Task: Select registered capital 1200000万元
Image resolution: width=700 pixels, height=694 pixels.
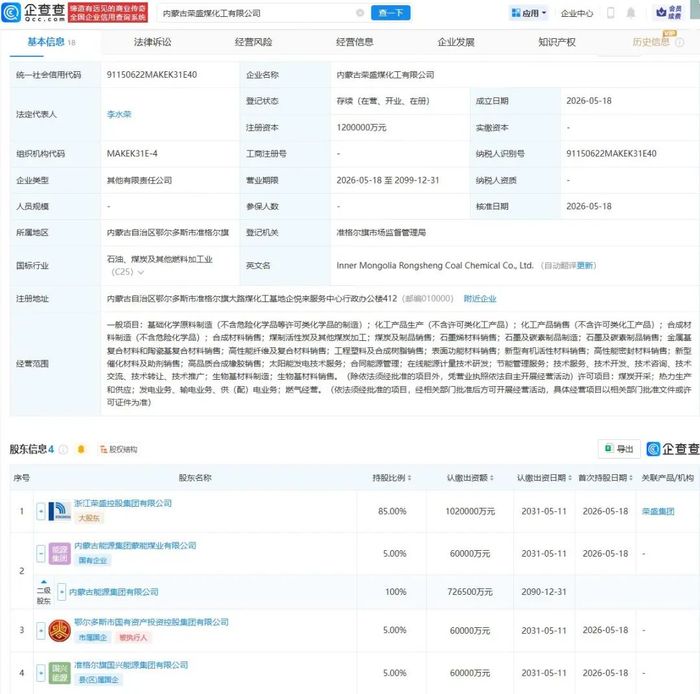Action: pyautogui.click(x=362, y=128)
